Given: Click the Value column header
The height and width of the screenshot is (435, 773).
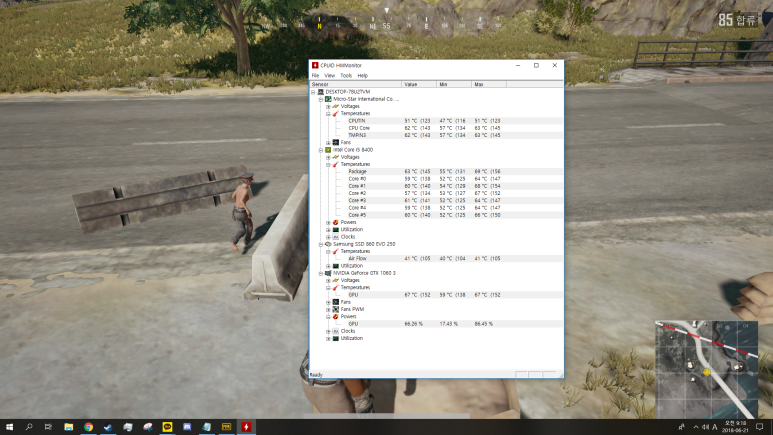Looking at the screenshot, I should click(x=418, y=84).
